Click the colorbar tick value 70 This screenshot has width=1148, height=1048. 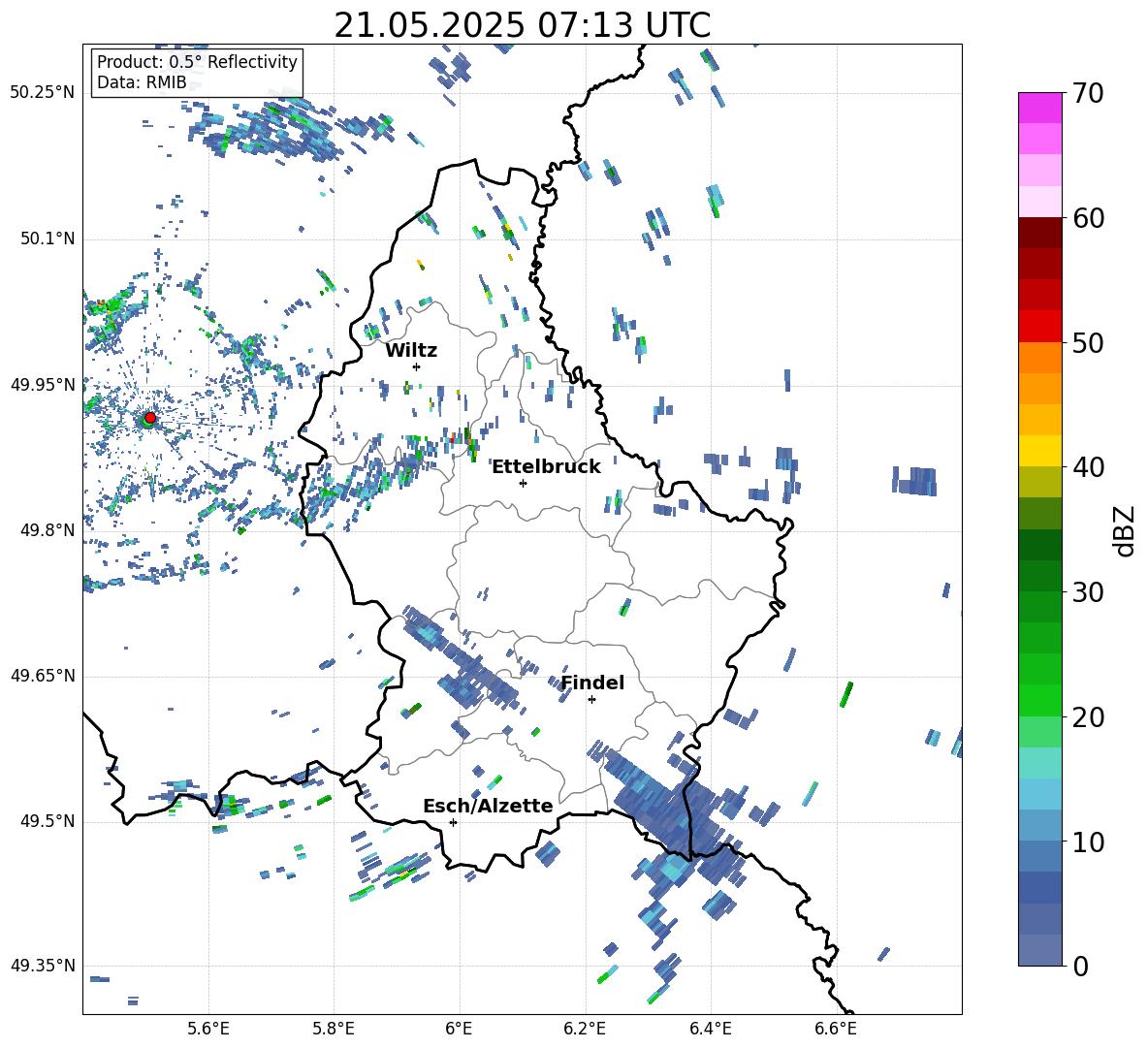pyautogui.click(x=1088, y=93)
